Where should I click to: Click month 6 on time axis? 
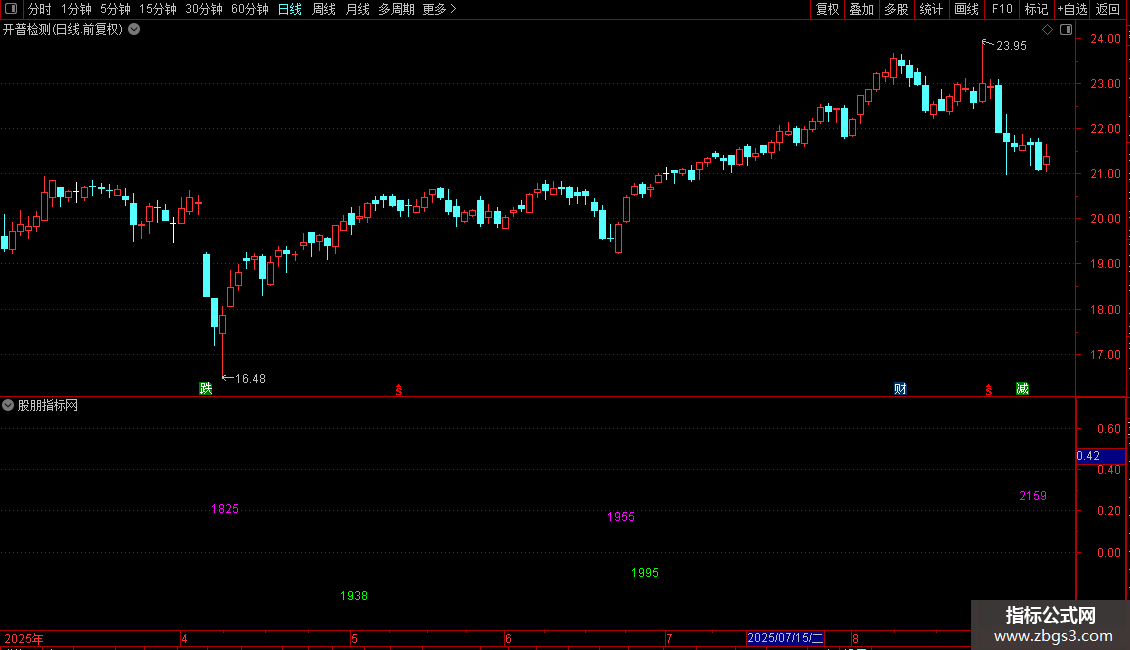[508, 638]
